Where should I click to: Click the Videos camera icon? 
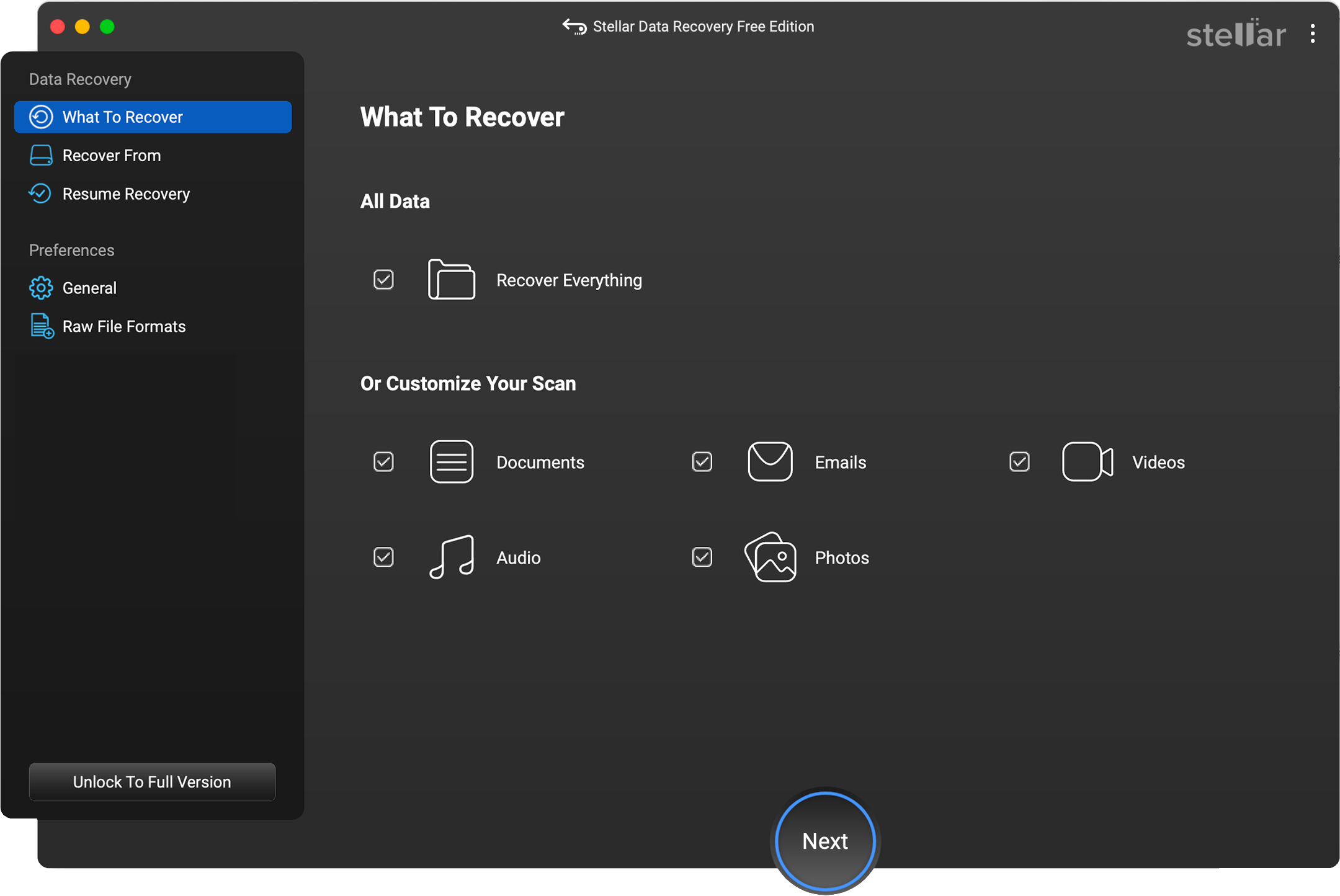pyautogui.click(x=1086, y=461)
